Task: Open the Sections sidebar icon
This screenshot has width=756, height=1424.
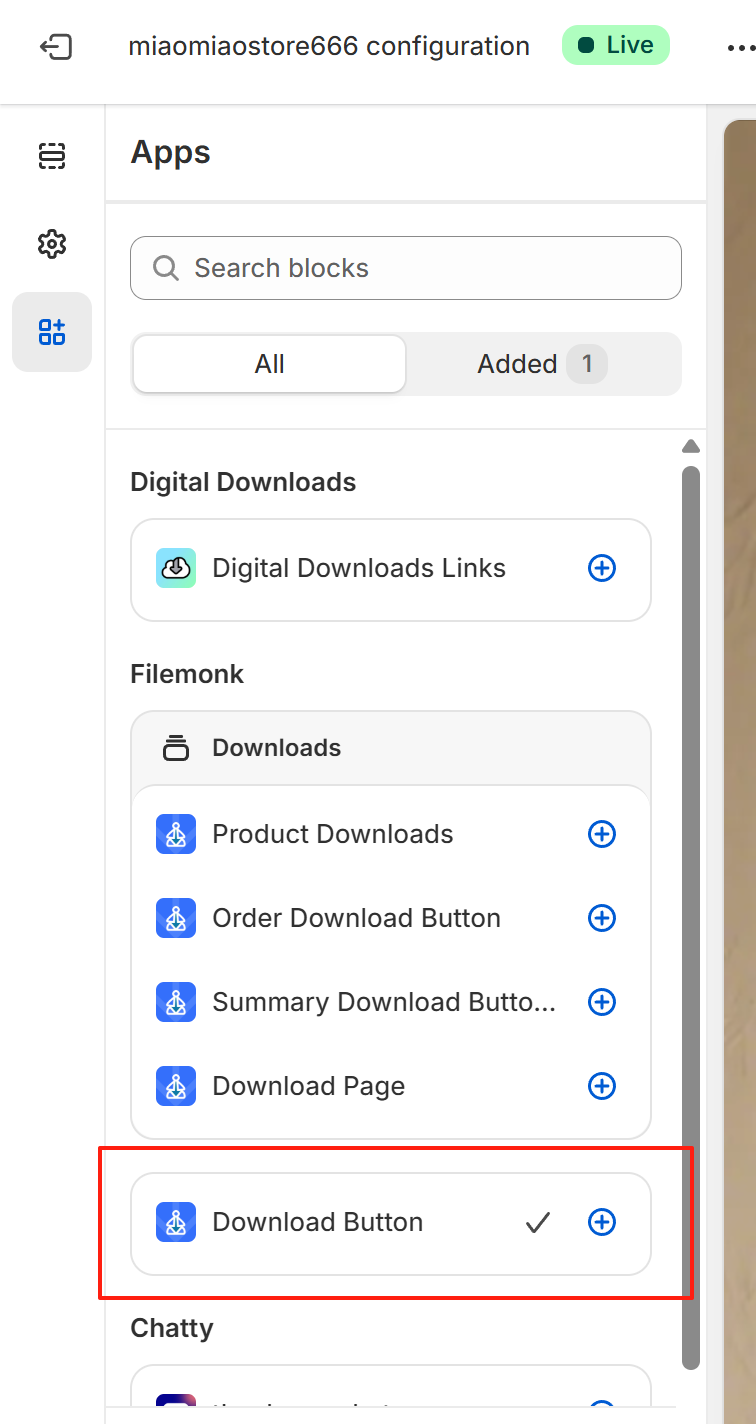Action: pyautogui.click(x=52, y=155)
